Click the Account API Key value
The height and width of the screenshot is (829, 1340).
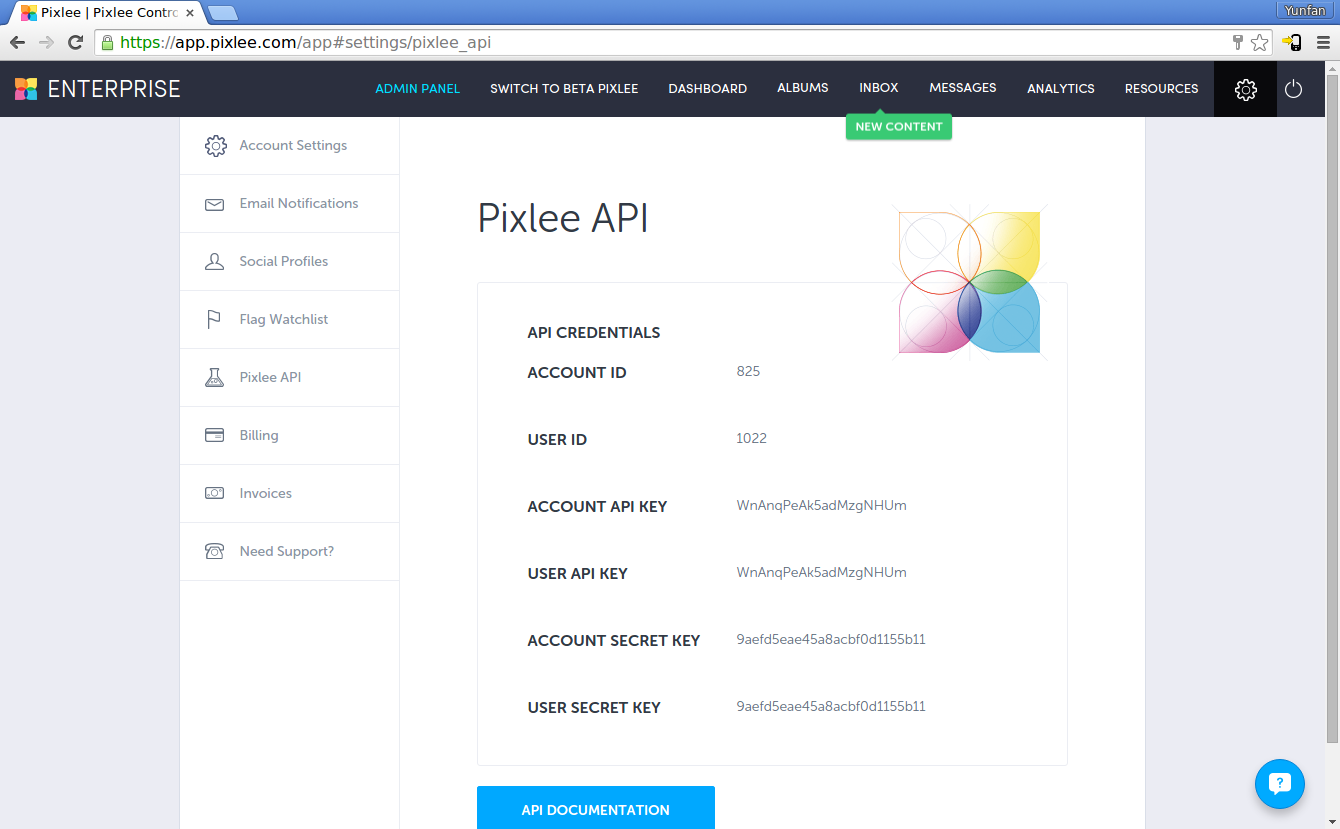pyautogui.click(x=822, y=505)
